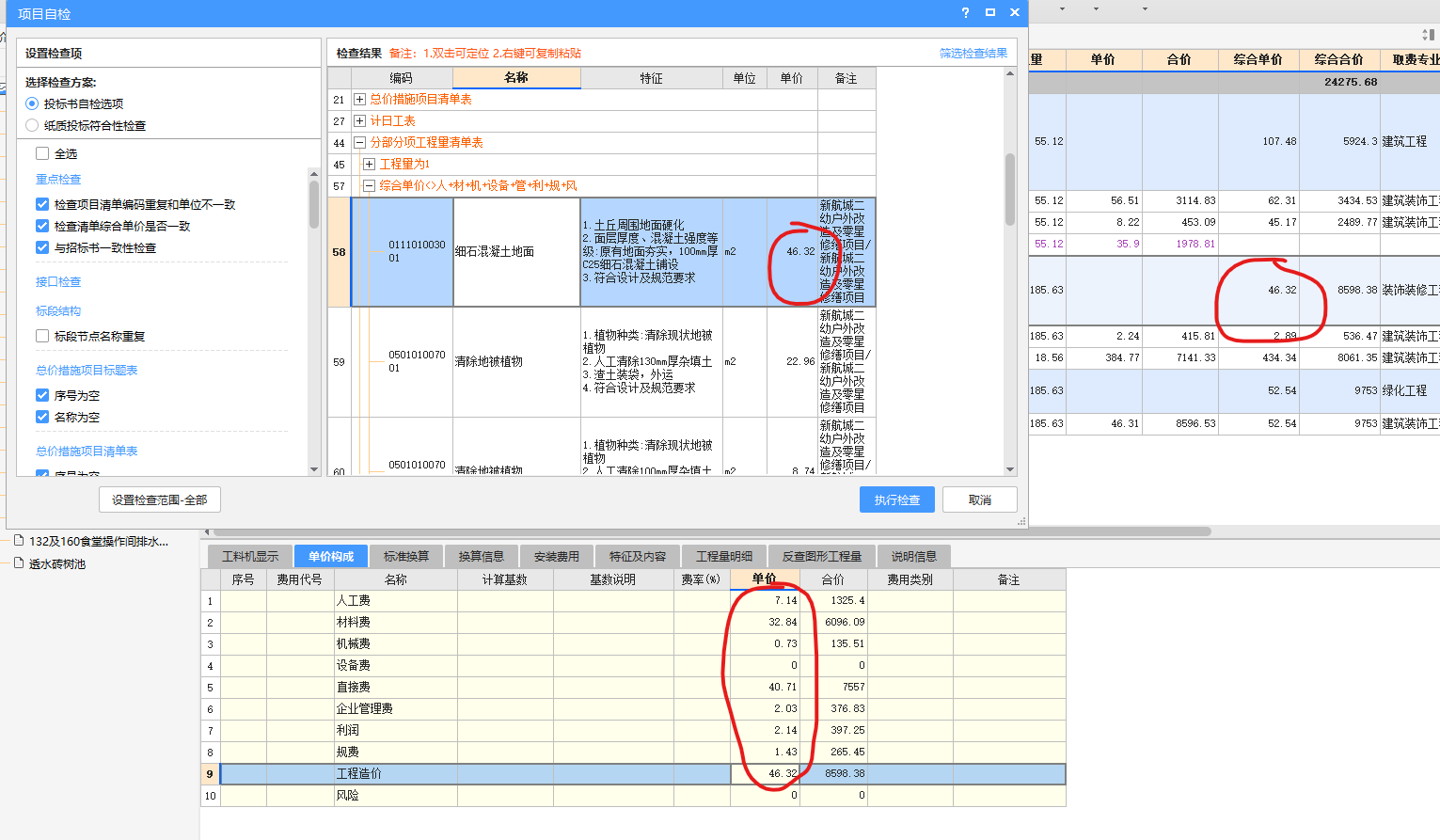Click 设置检查范围-全部 button

click(160, 499)
